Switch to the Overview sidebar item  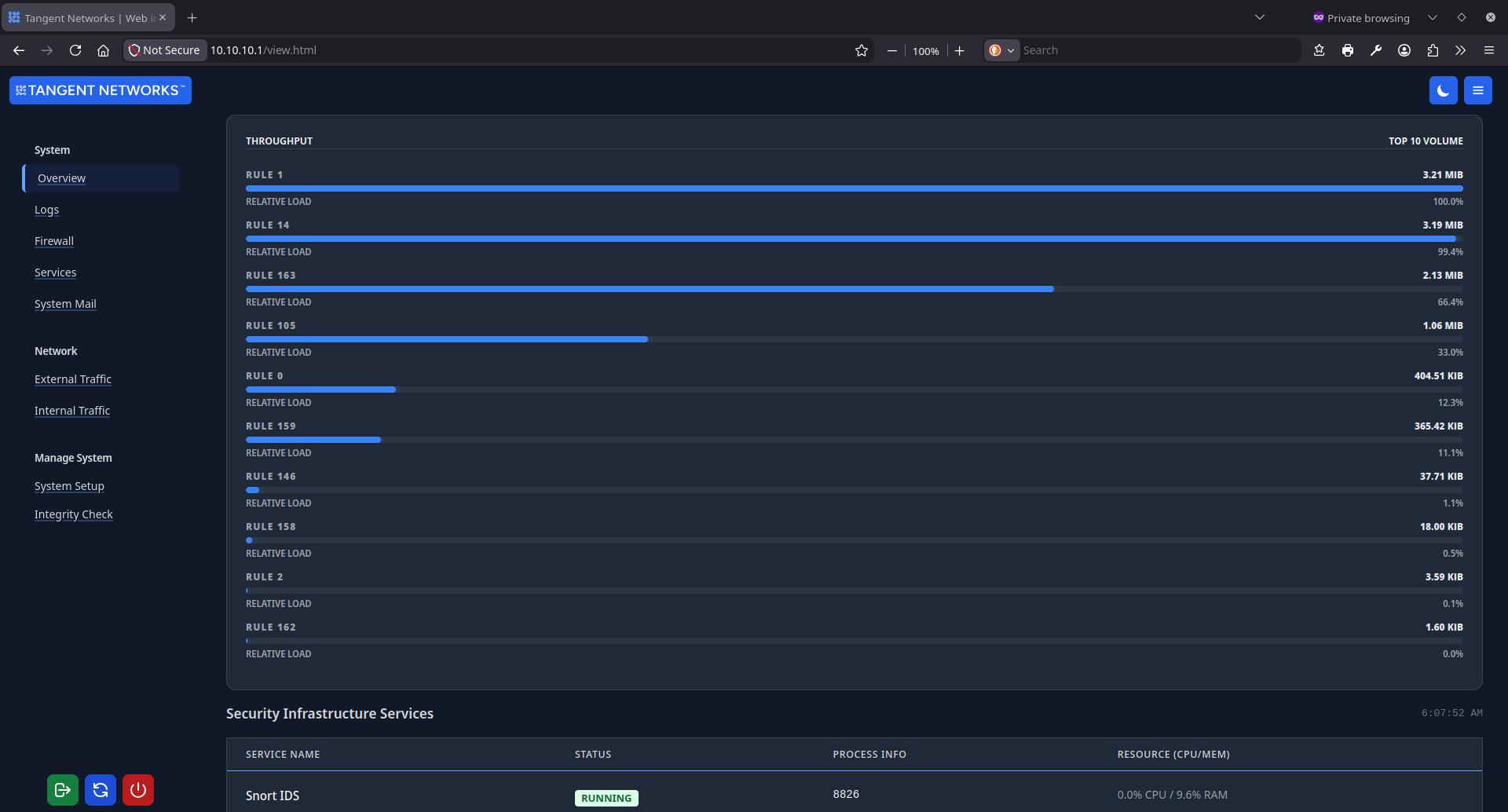pos(61,178)
